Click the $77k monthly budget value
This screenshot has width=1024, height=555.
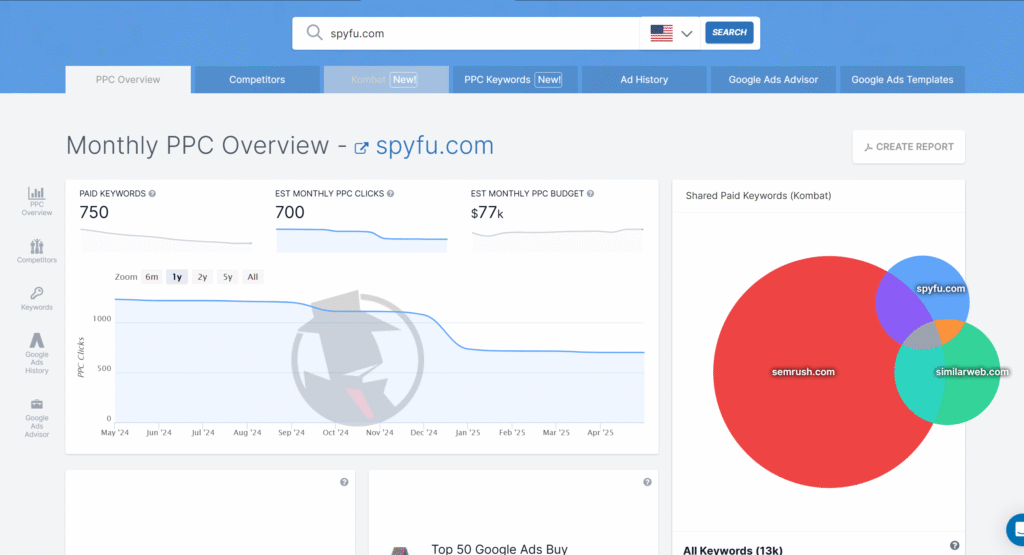[487, 213]
